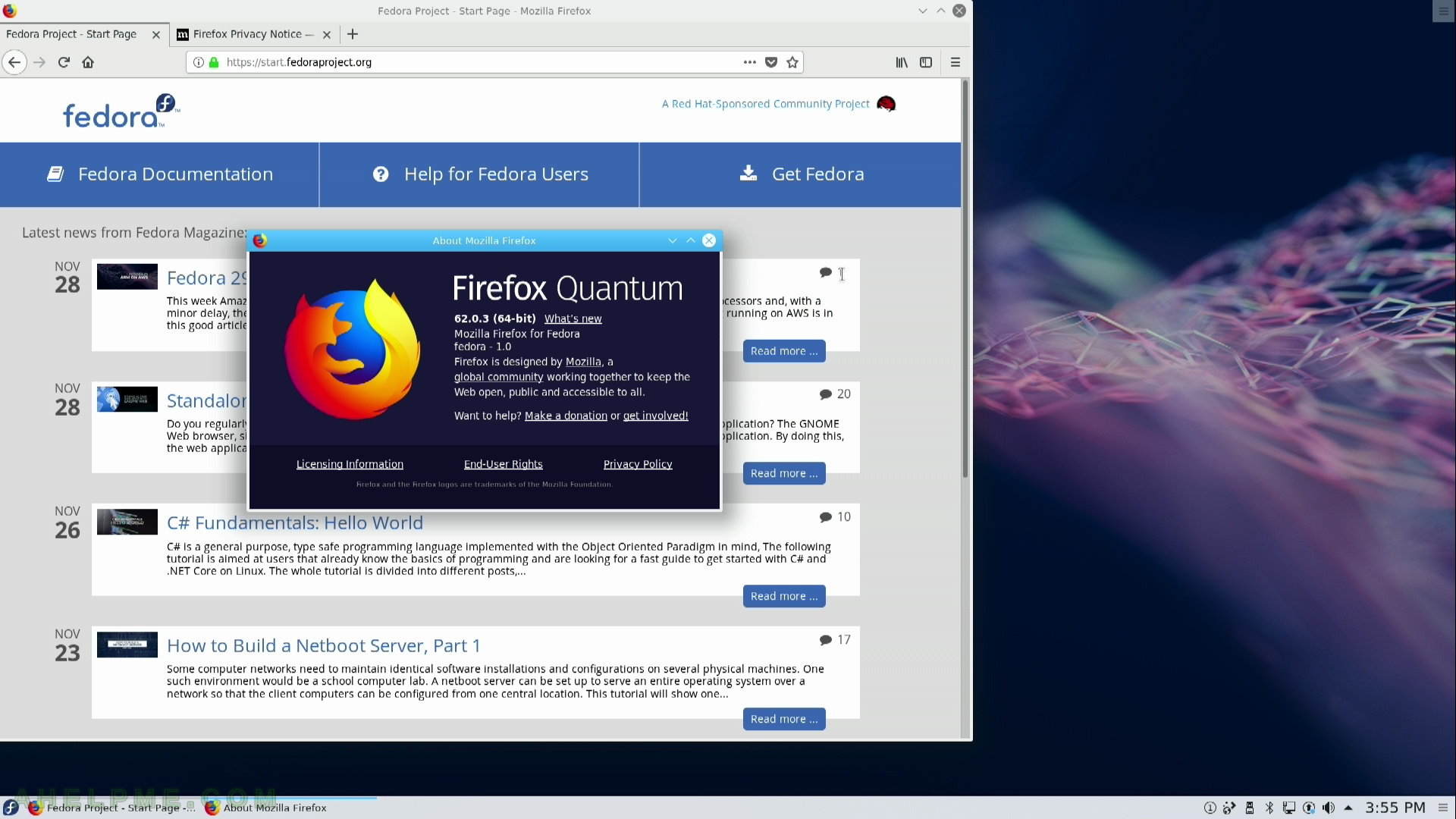Viewport: 1456px width, 819px height.
Task: Open A Red Hat-Sponsored Community Project link
Action: tap(765, 104)
